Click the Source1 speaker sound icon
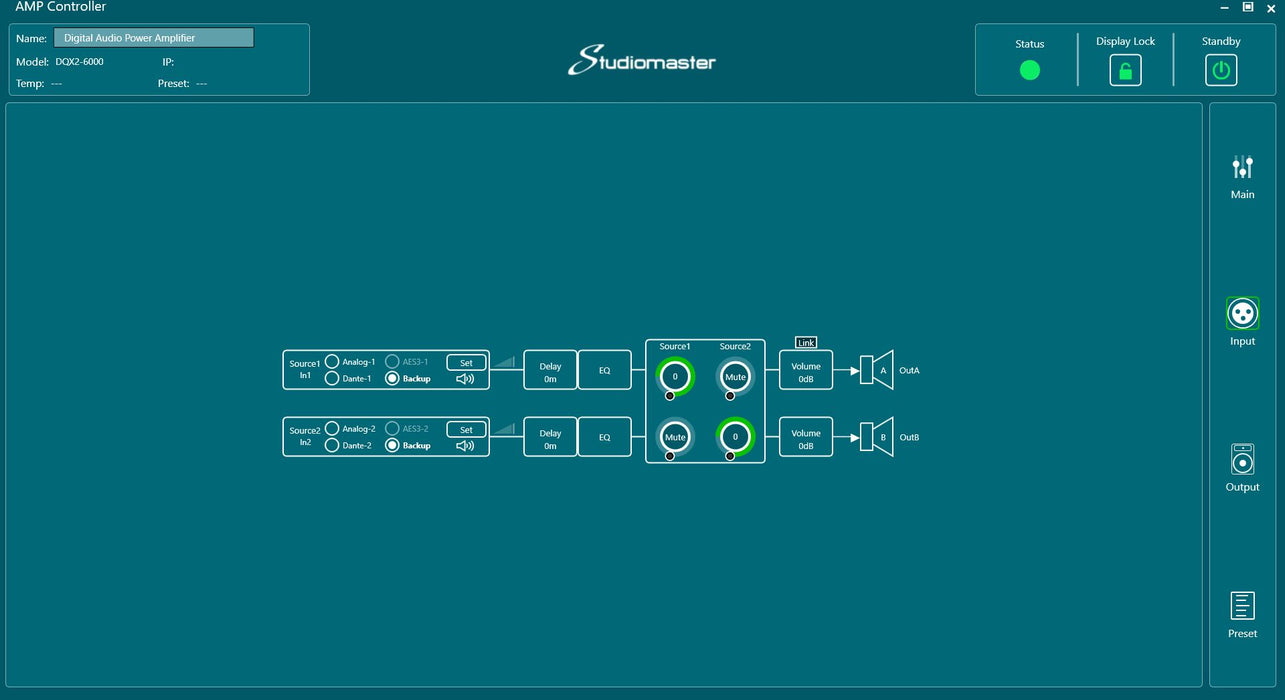1285x700 pixels. tap(466, 379)
